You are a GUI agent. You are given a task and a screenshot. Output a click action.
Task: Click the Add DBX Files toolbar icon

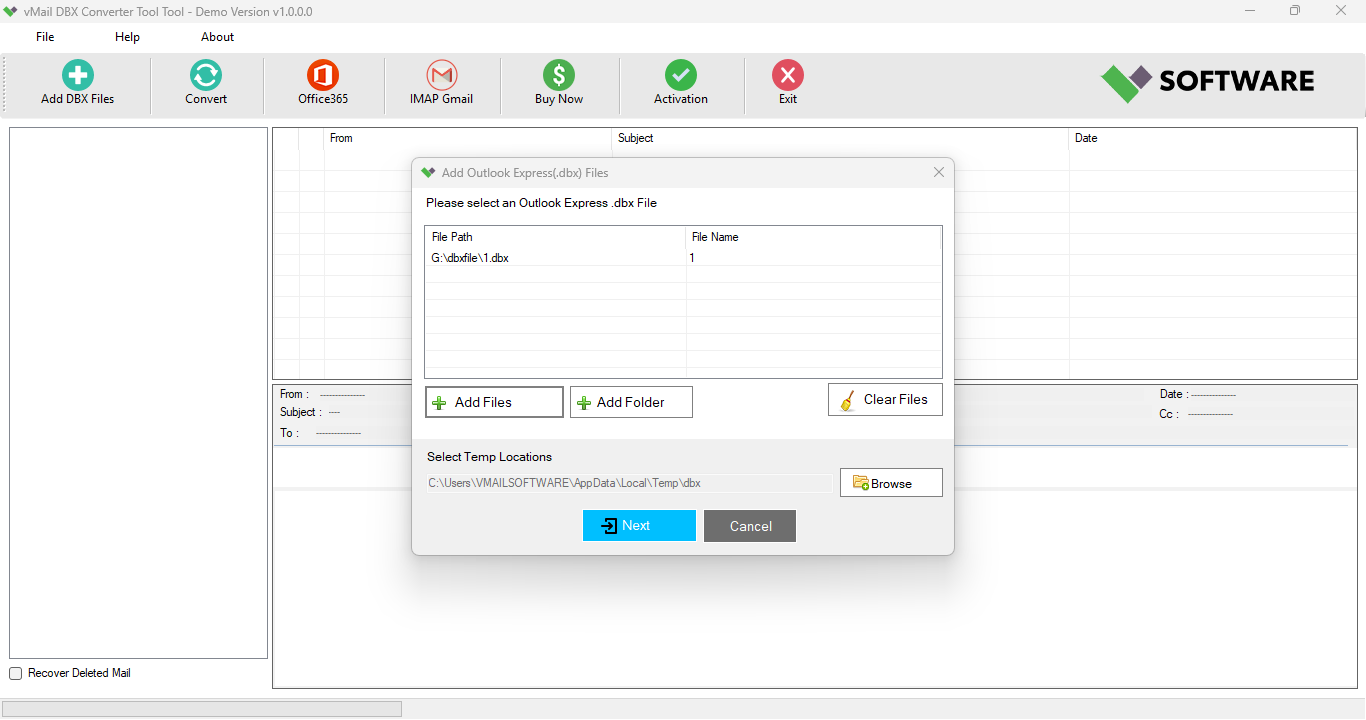coord(77,77)
